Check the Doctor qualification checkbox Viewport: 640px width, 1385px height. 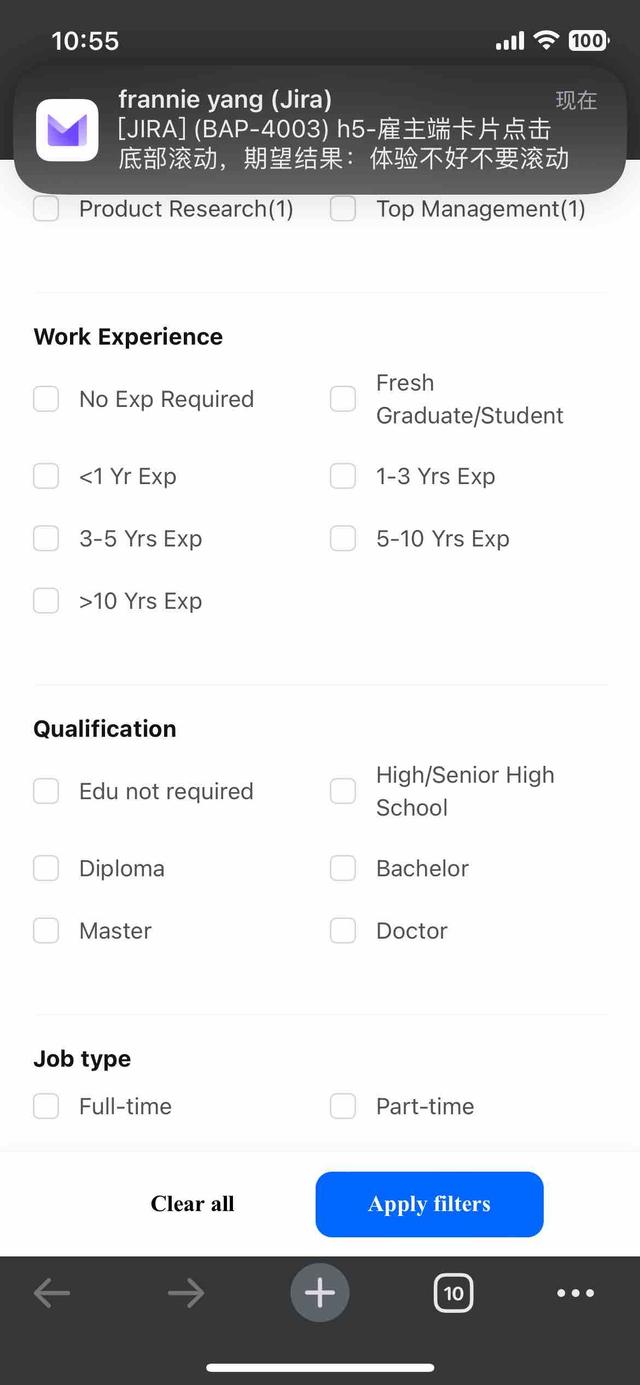coord(343,930)
